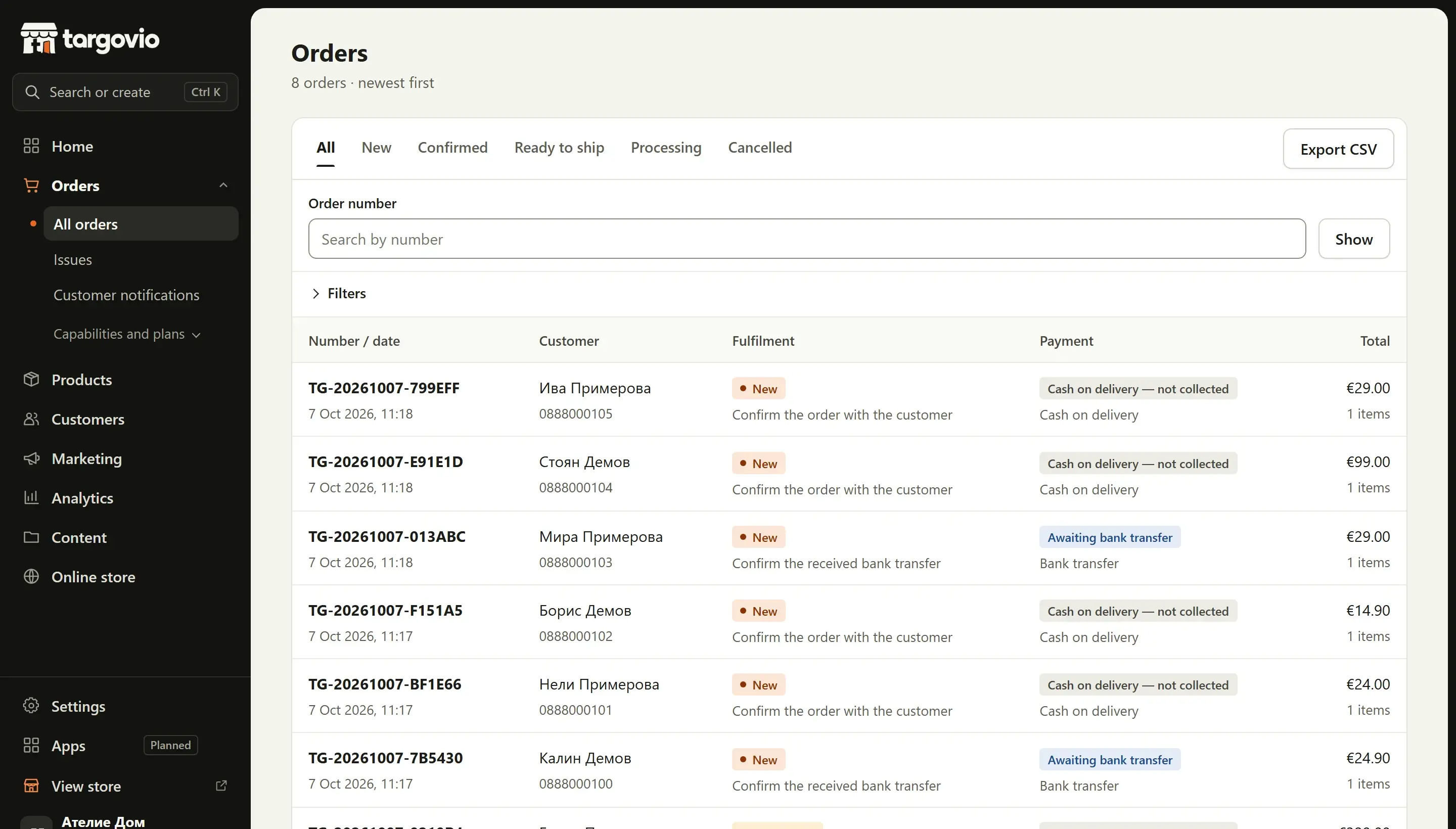
Task: Select the Processing tab
Action: [x=666, y=148]
